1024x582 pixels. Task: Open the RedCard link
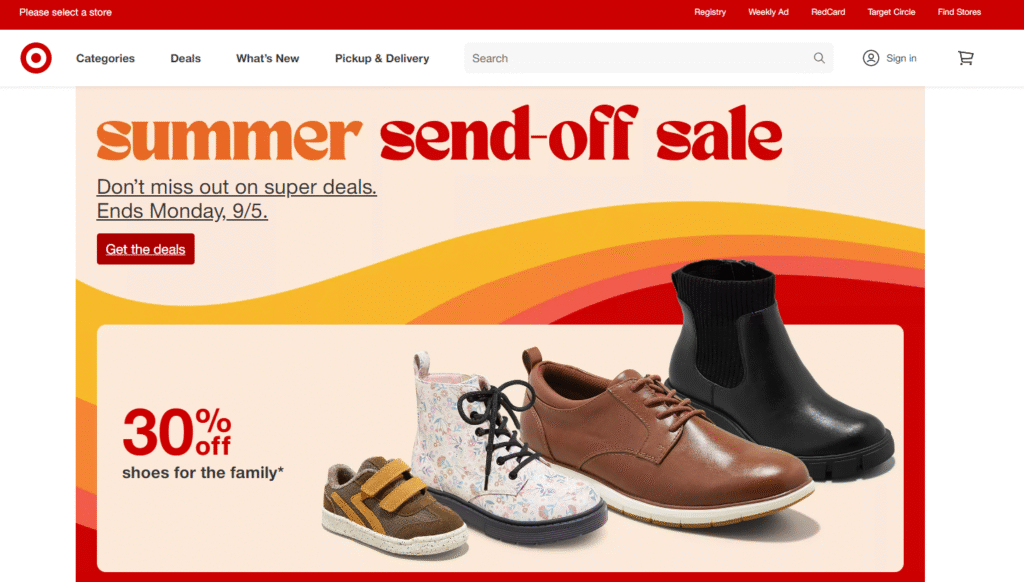(x=828, y=12)
